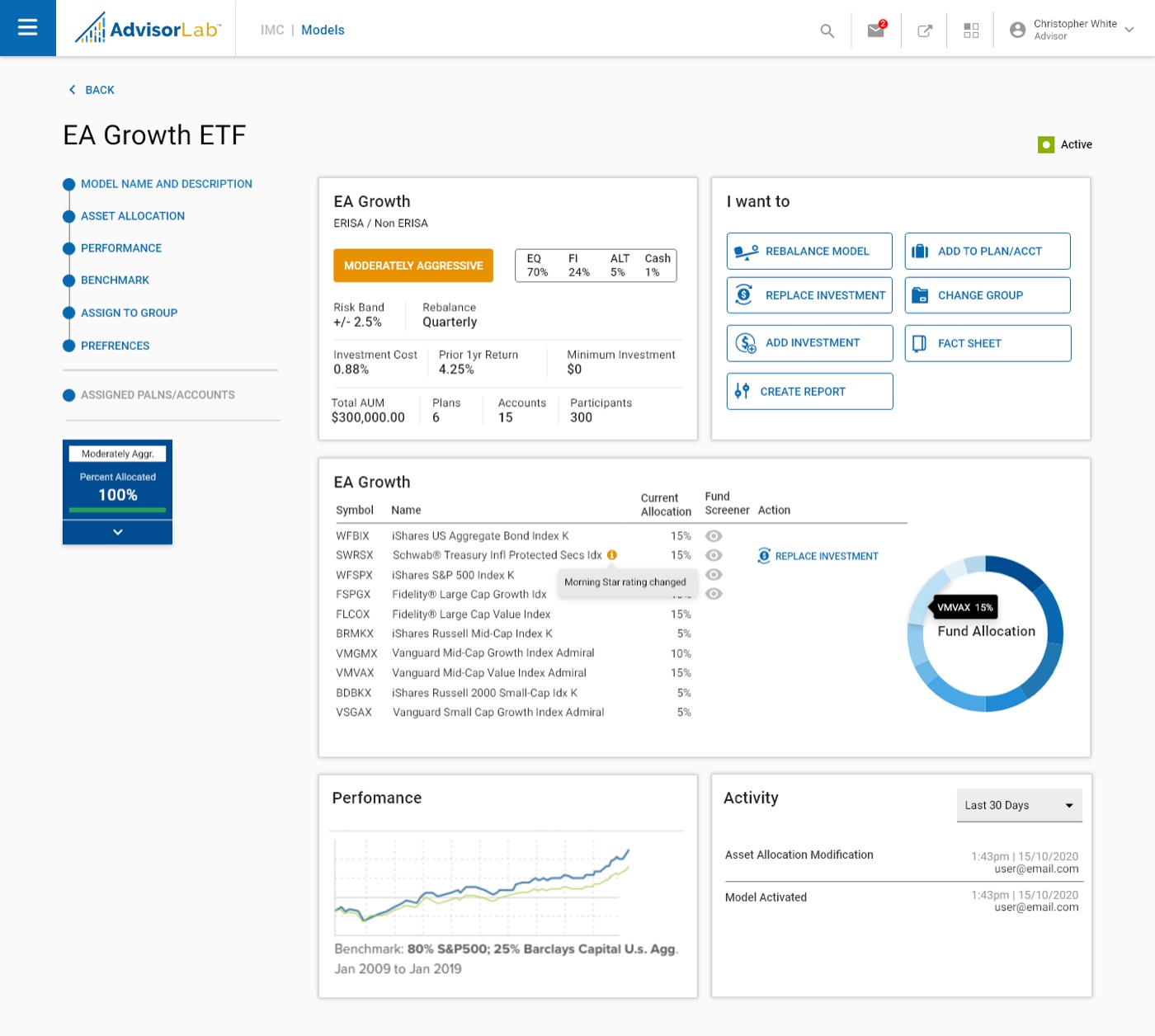Toggle fund screener eye for WFSPX
Screen dimensions: 1155x1036
pos(714,575)
